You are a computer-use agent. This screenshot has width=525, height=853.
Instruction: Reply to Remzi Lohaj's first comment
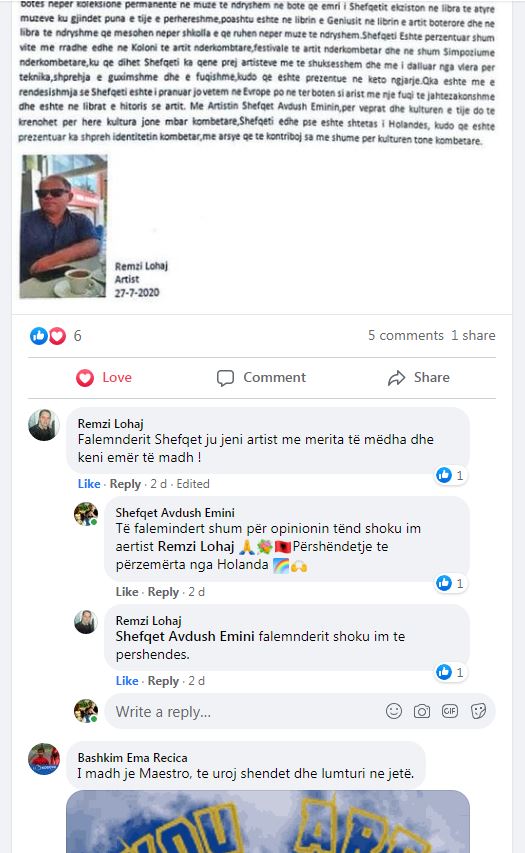(x=125, y=484)
